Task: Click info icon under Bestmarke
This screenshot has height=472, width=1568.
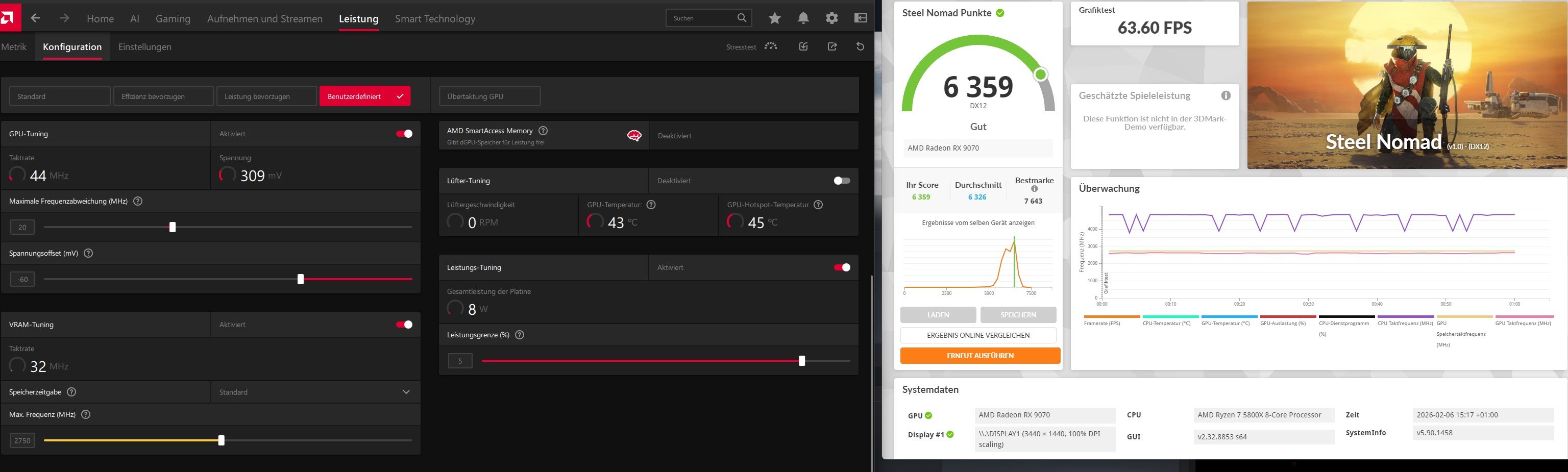Action: (1034, 189)
